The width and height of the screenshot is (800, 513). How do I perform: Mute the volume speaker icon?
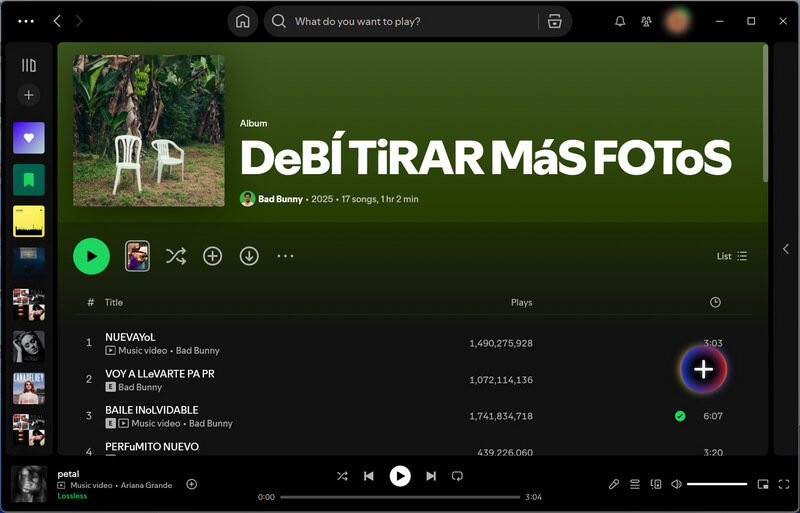point(677,484)
